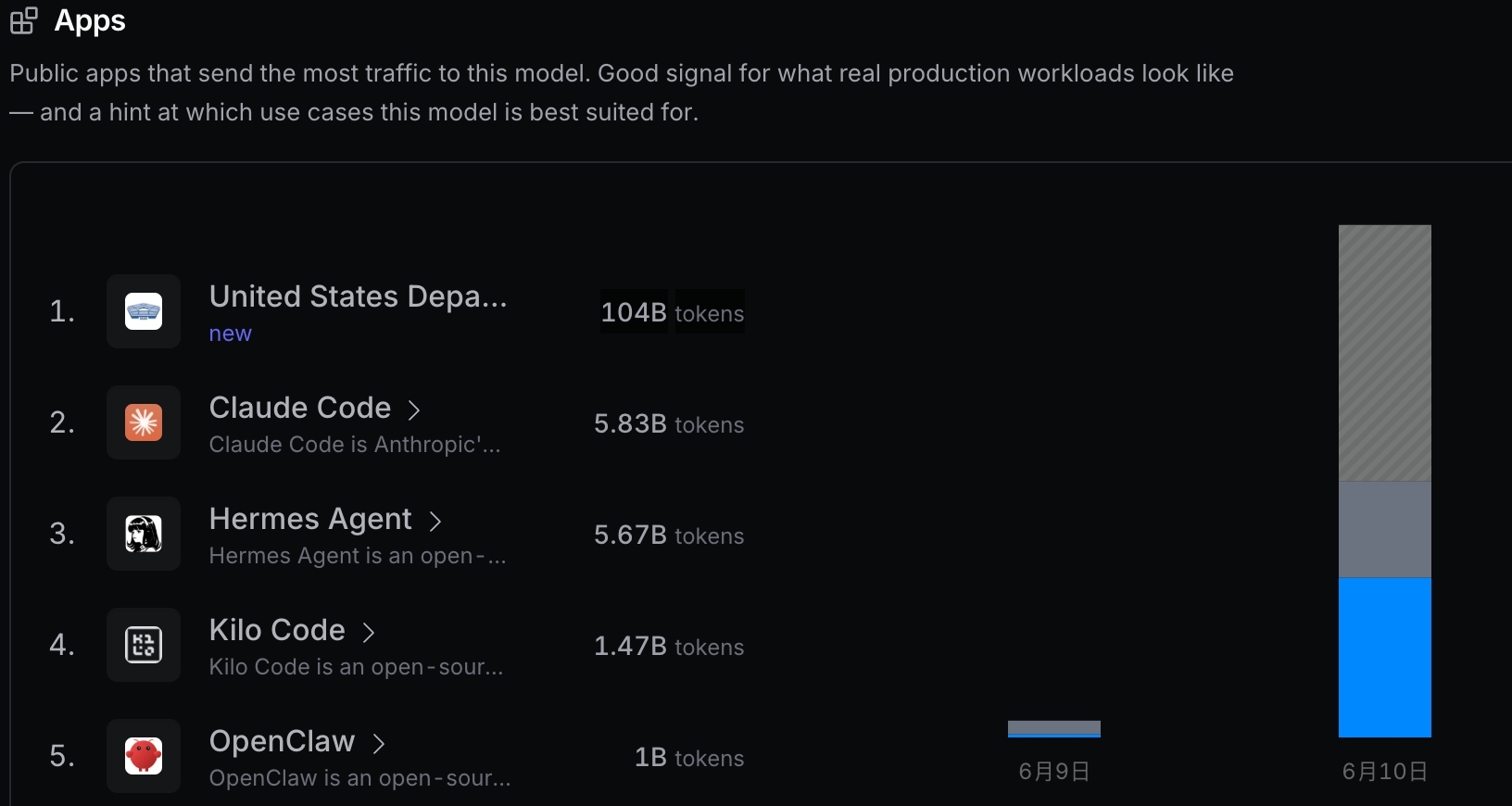The height and width of the screenshot is (806, 1512).
Task: Click the Kilo Code logo icon
Action: click(144, 645)
